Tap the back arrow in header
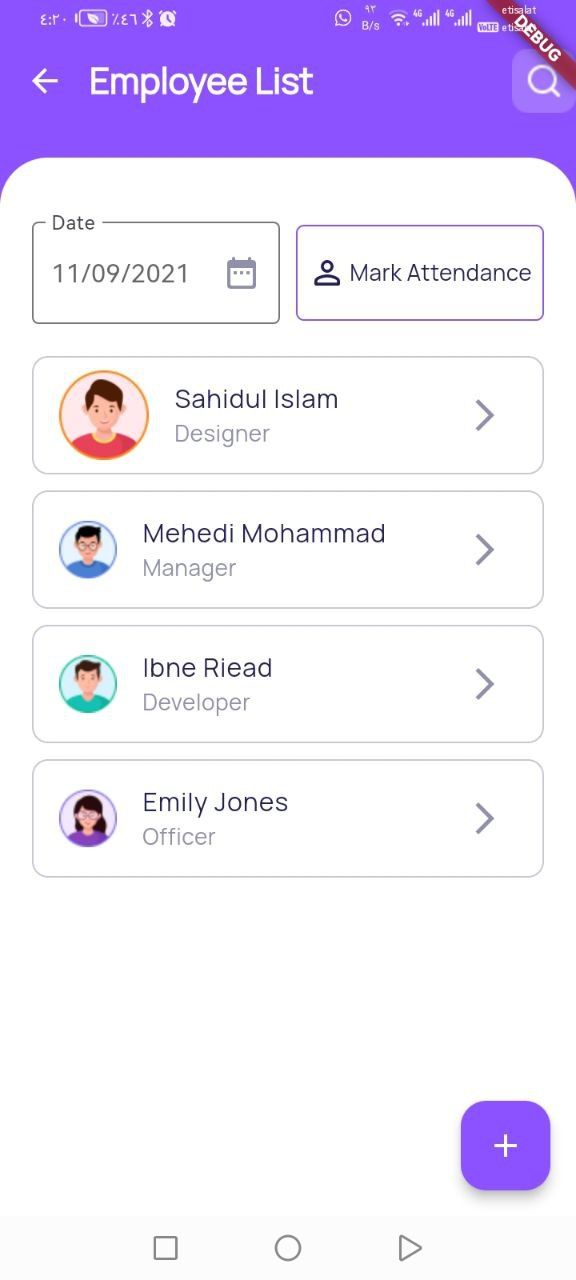The height and width of the screenshot is (1280, 576). point(45,81)
